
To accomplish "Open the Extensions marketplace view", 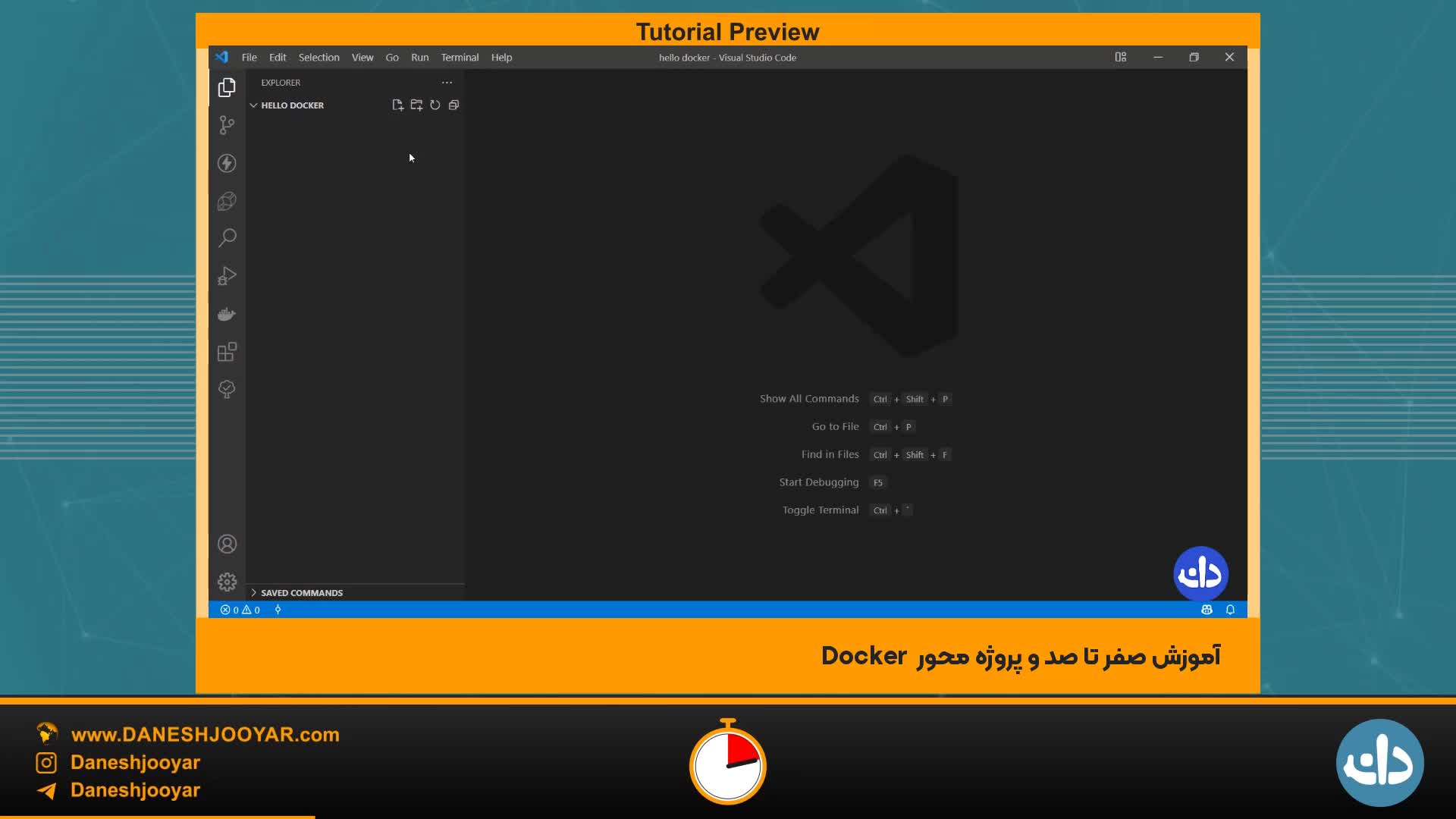I will (x=227, y=352).
